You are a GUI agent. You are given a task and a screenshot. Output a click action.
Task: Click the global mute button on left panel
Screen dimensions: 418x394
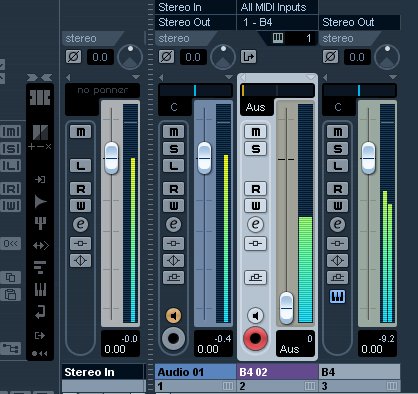11,132
